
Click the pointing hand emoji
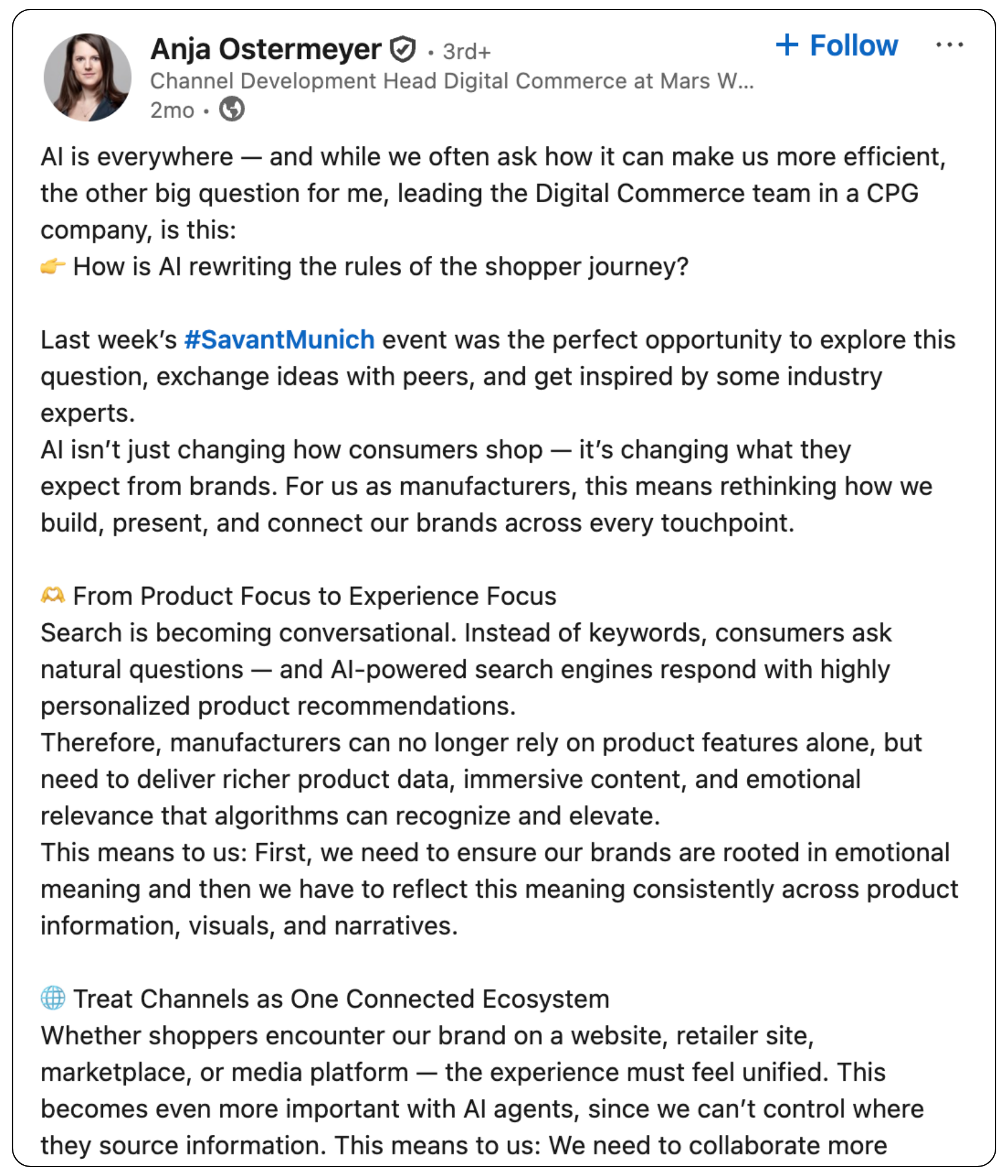tap(52, 267)
